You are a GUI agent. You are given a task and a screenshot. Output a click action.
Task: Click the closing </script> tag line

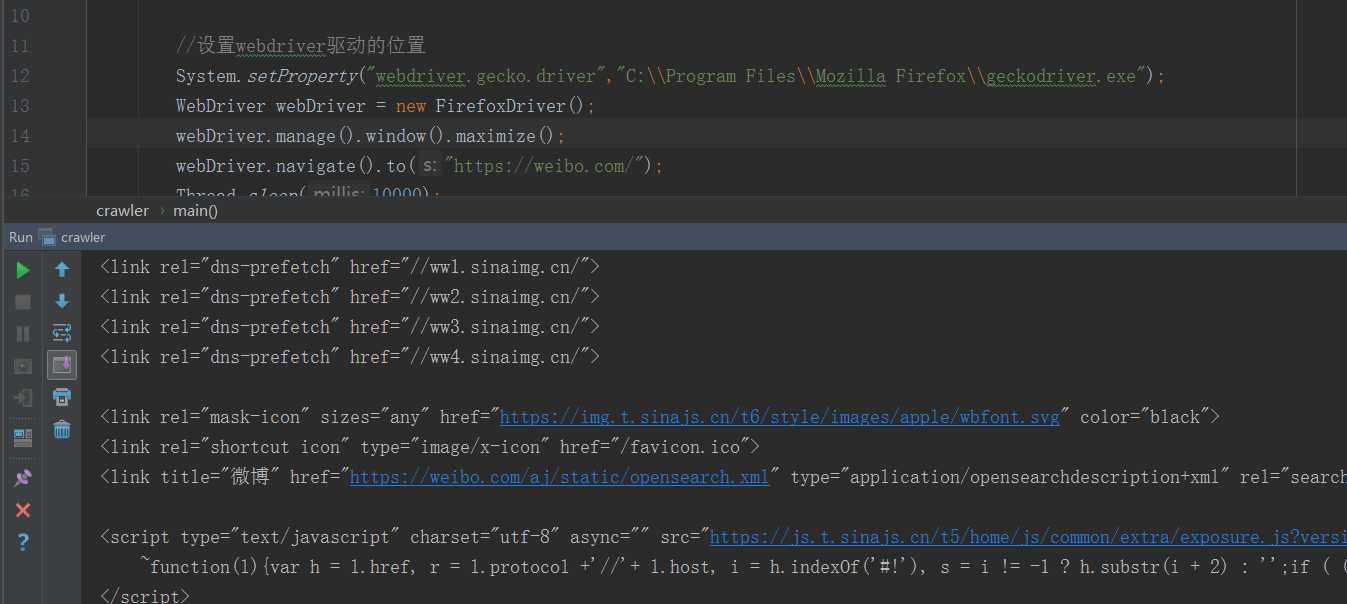point(145,596)
